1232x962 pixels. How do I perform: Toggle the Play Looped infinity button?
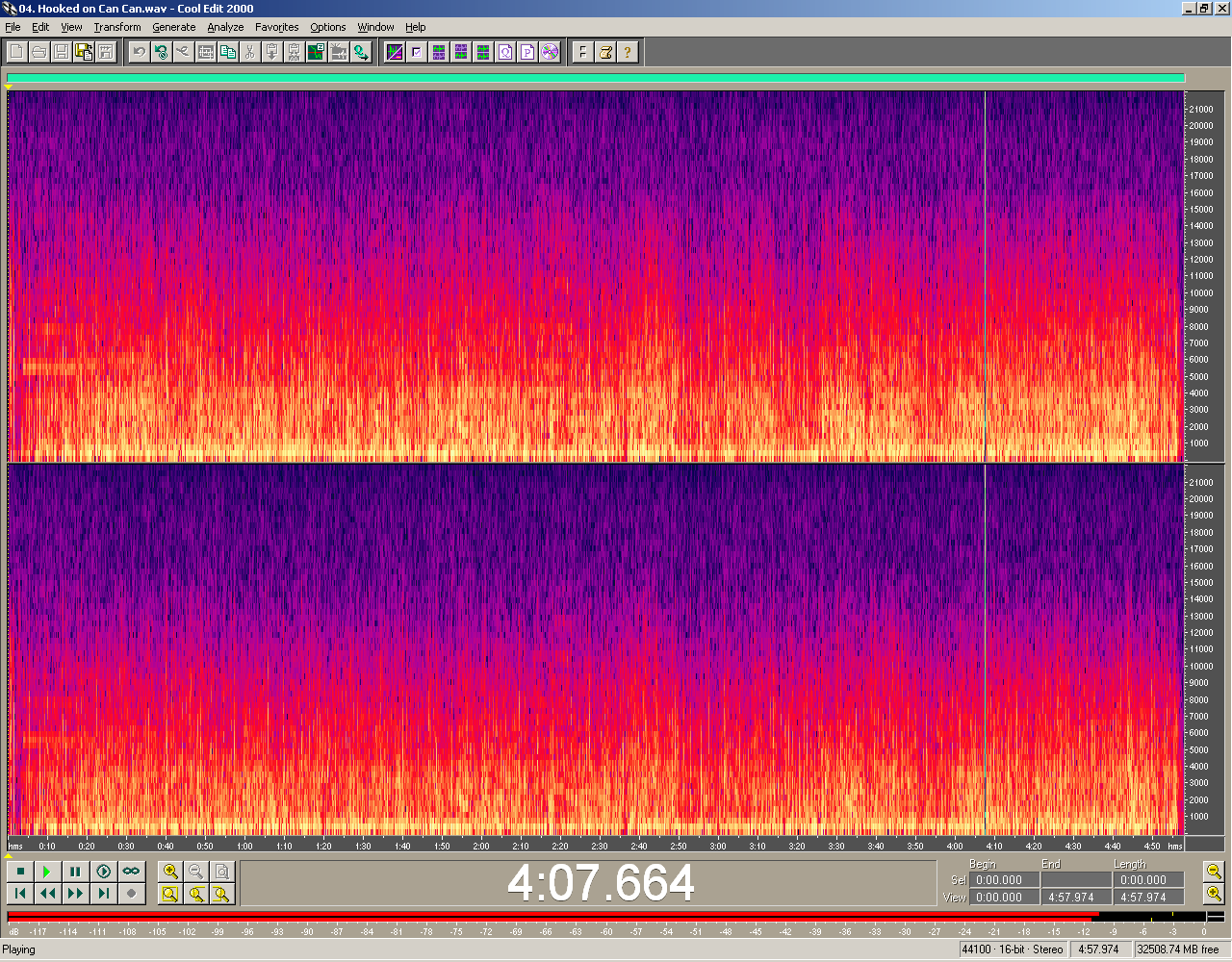click(131, 872)
